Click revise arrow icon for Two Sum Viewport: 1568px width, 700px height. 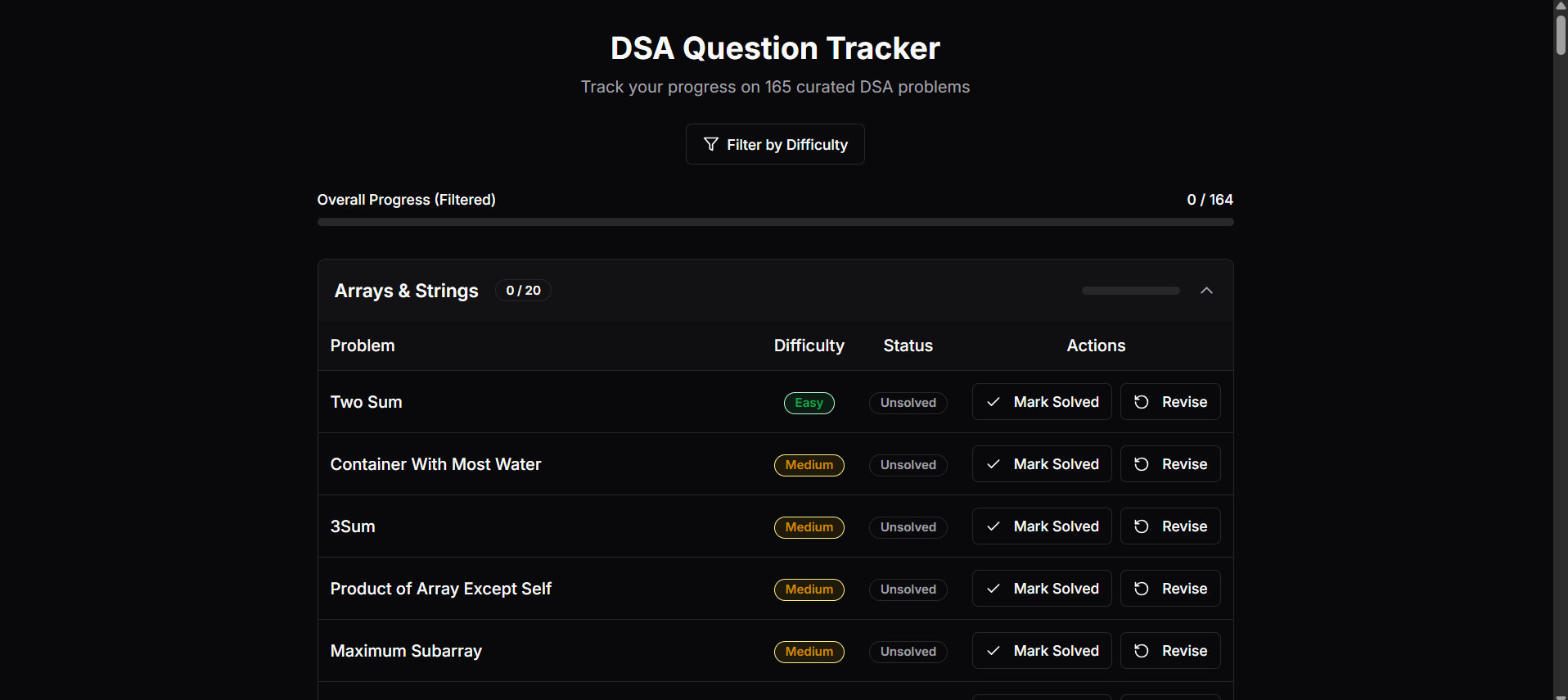tap(1141, 402)
